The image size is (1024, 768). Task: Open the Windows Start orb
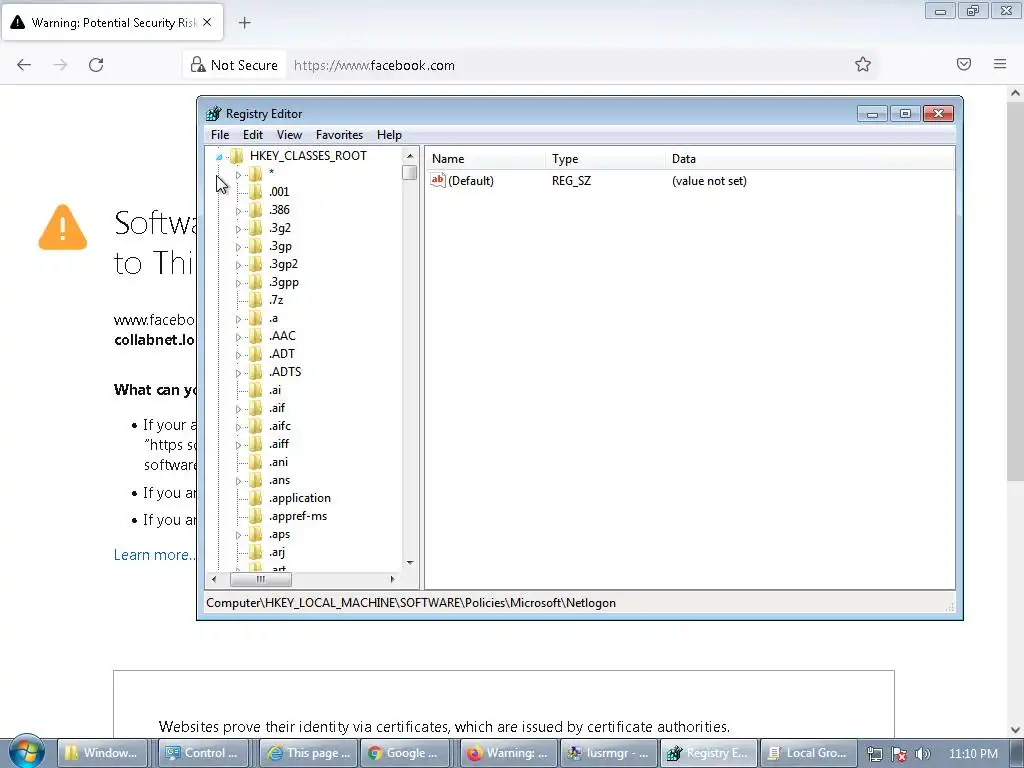(26, 752)
